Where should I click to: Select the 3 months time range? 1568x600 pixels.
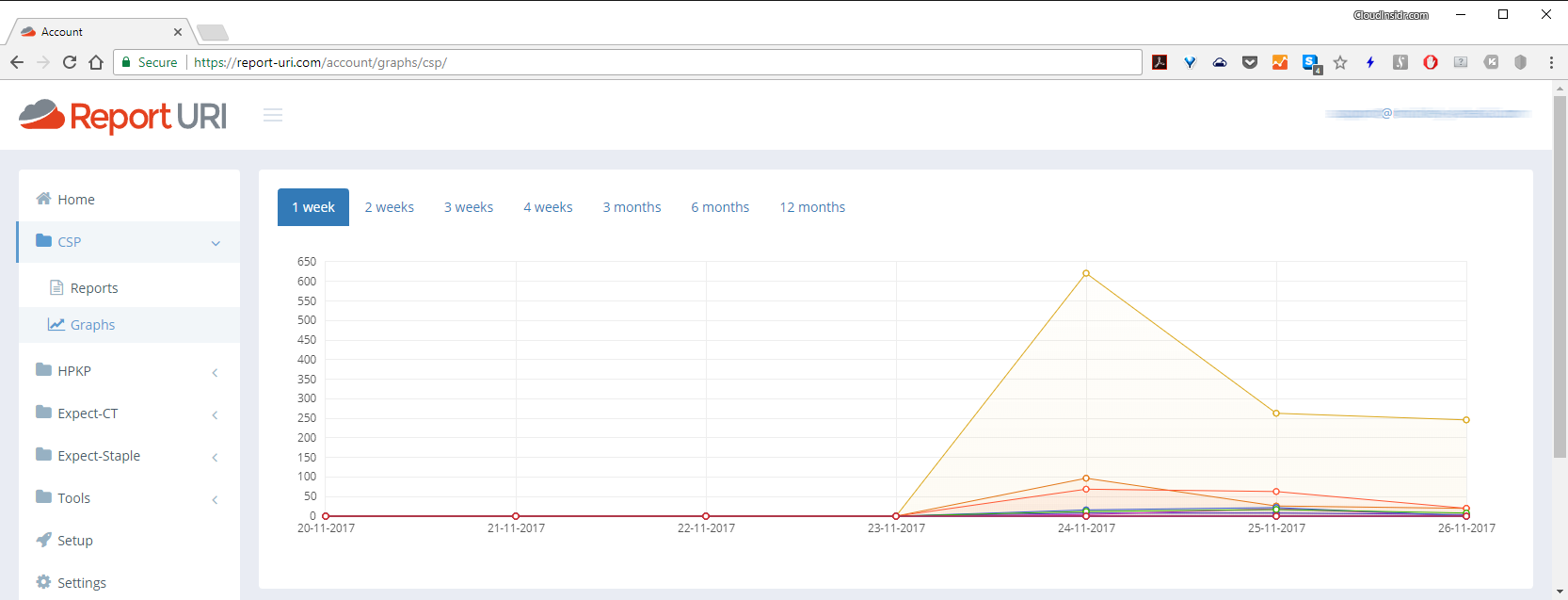[632, 207]
